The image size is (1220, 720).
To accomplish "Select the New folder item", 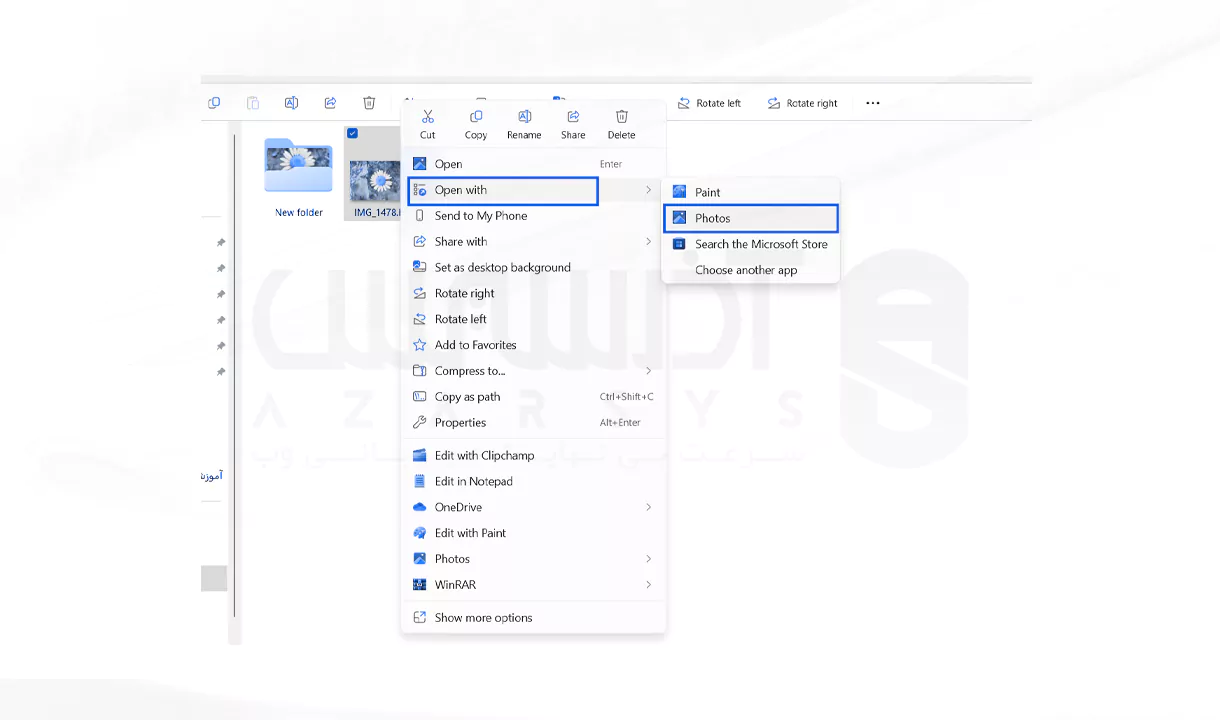I will tap(299, 178).
